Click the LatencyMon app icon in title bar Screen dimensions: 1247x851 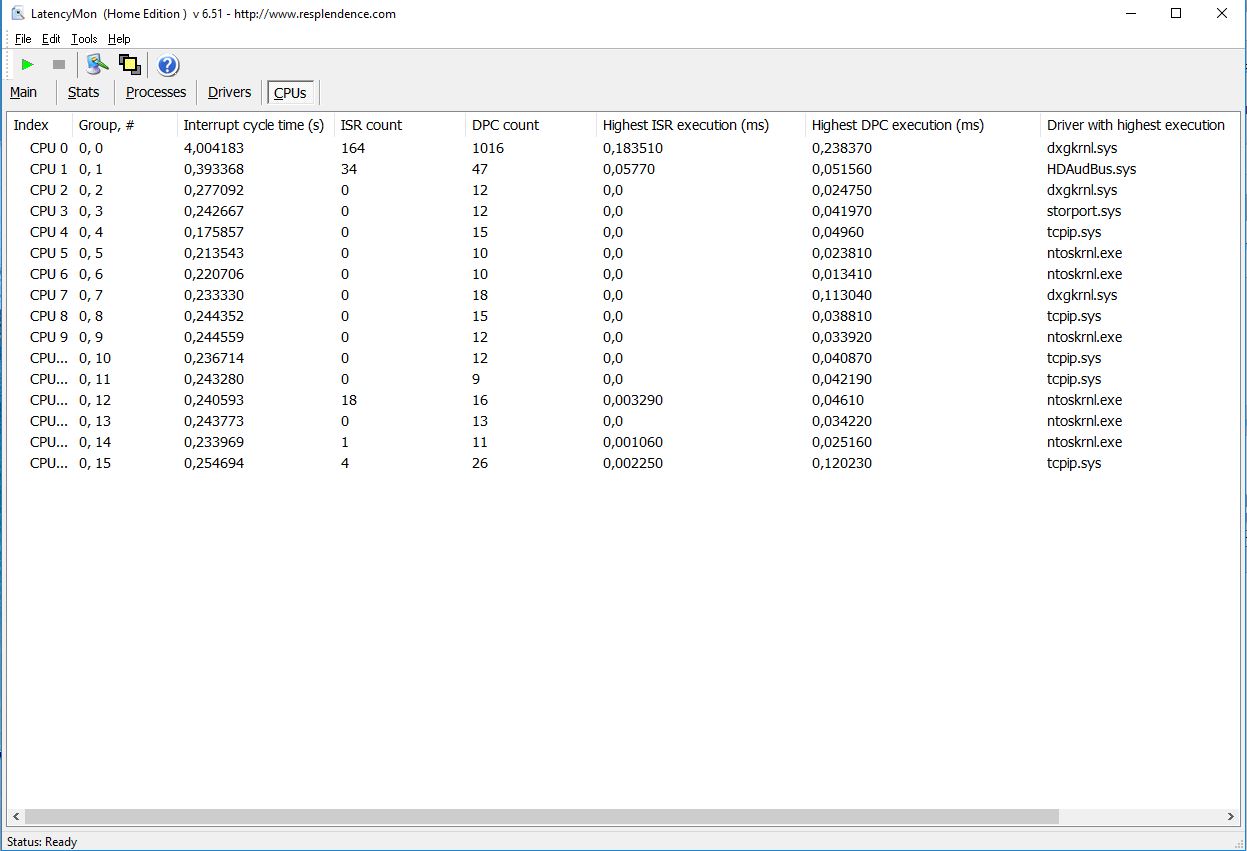pyautogui.click(x=17, y=14)
